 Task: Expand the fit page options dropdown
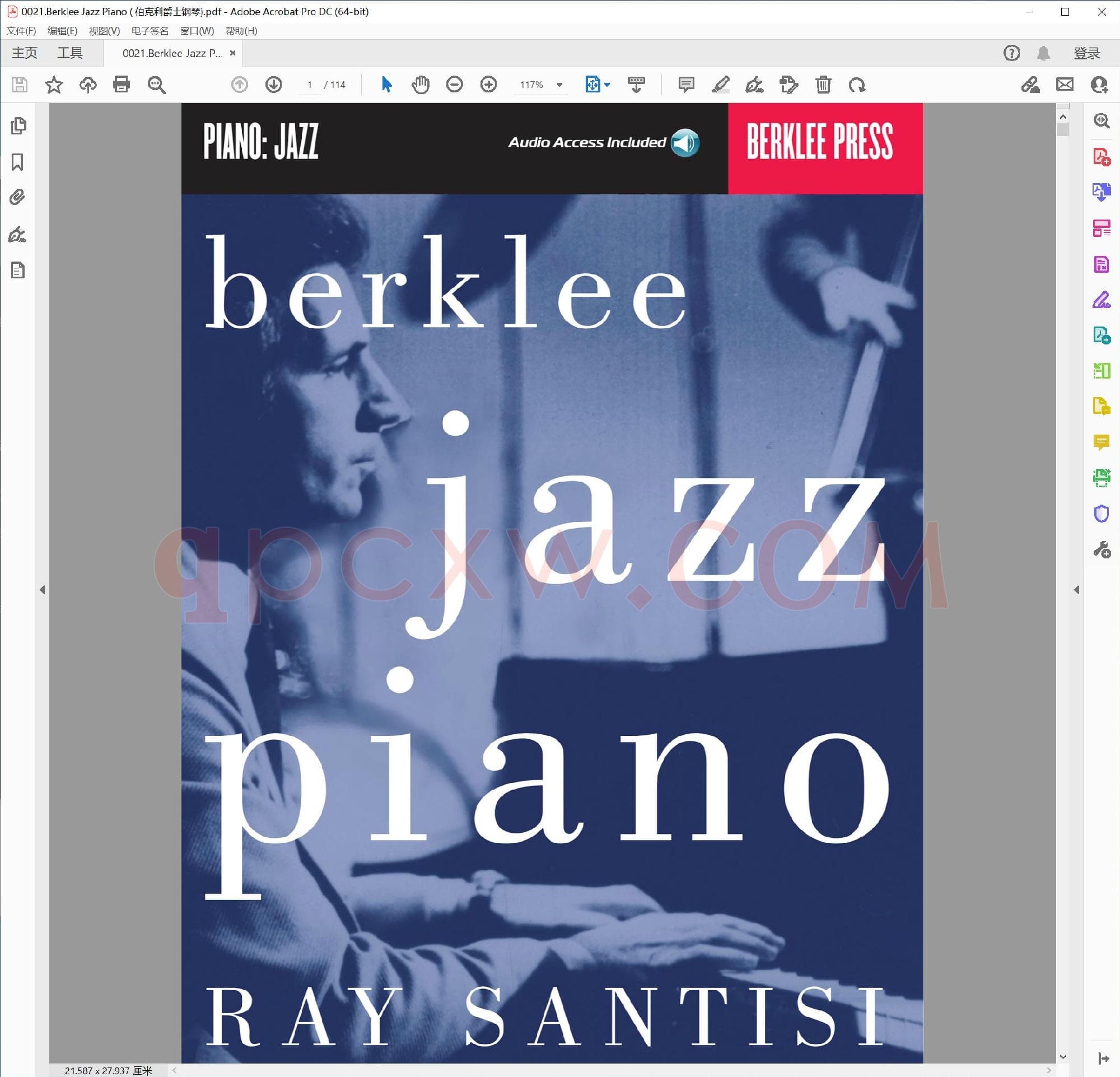607,85
